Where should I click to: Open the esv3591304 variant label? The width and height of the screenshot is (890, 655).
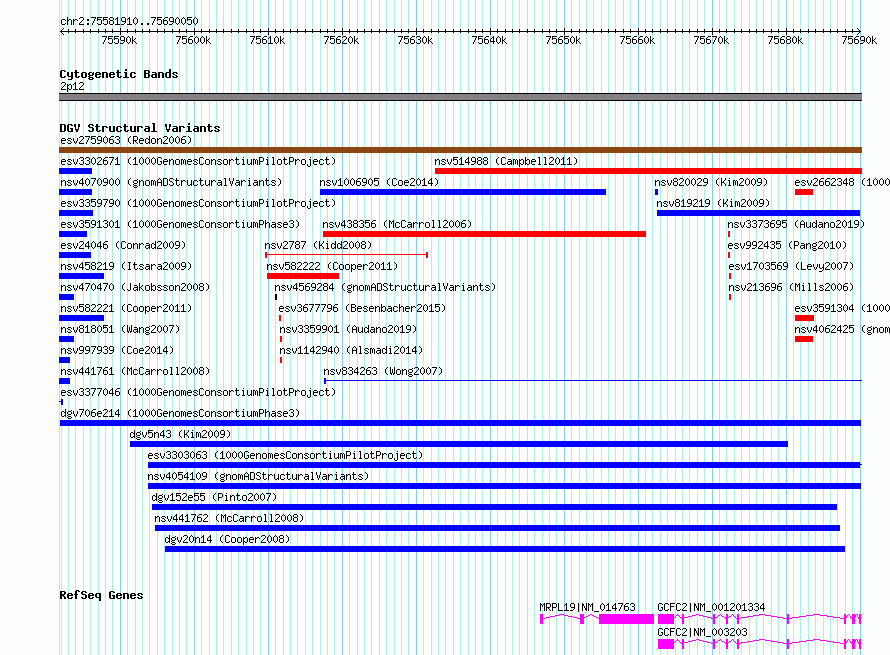click(x=842, y=308)
